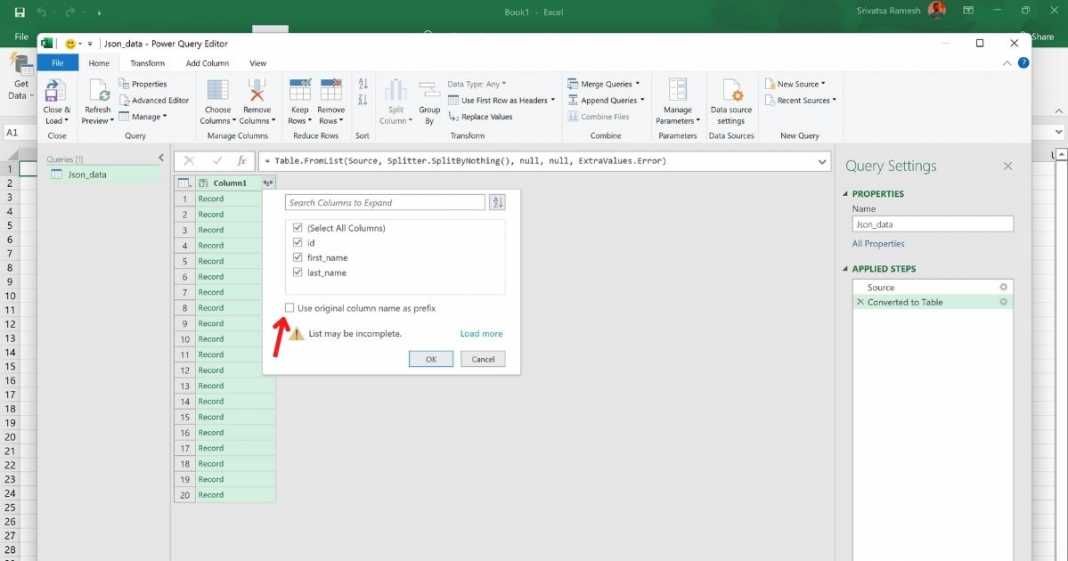Click the table icon at grid's top-left corner
Screen dimensions: 1068x561
(x=184, y=182)
